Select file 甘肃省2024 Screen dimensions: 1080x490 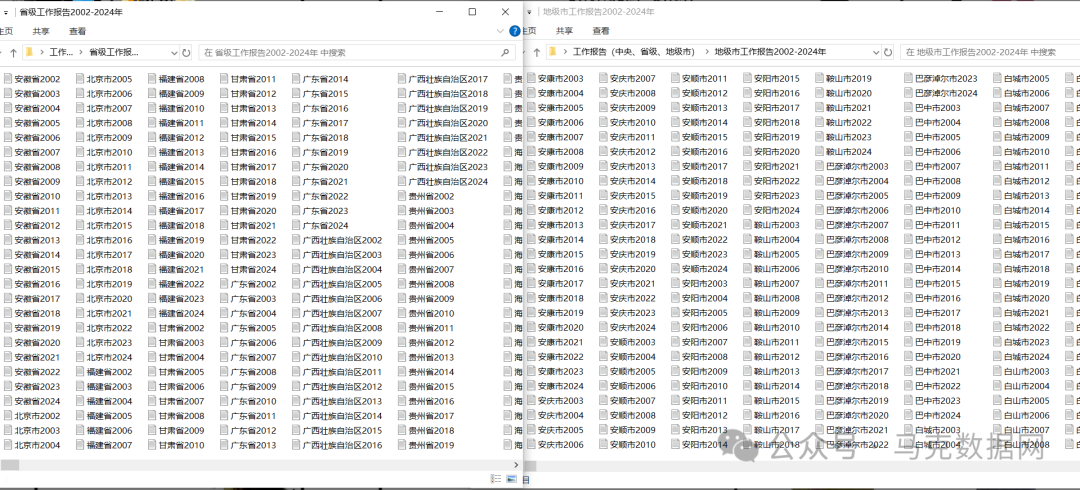click(x=248, y=269)
